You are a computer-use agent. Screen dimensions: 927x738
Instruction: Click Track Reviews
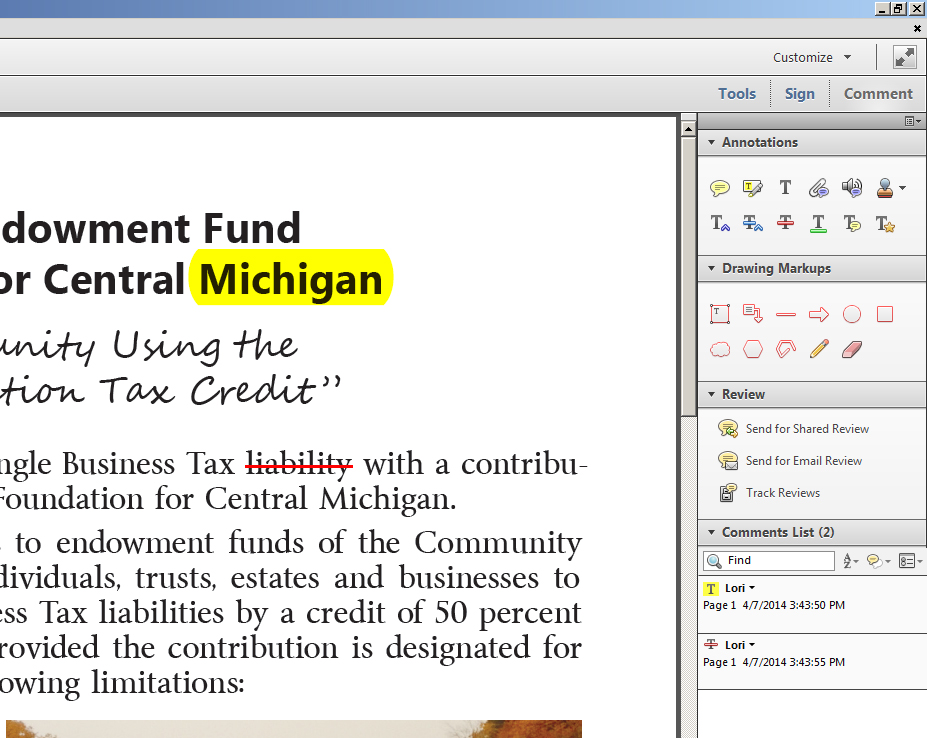[782, 493]
